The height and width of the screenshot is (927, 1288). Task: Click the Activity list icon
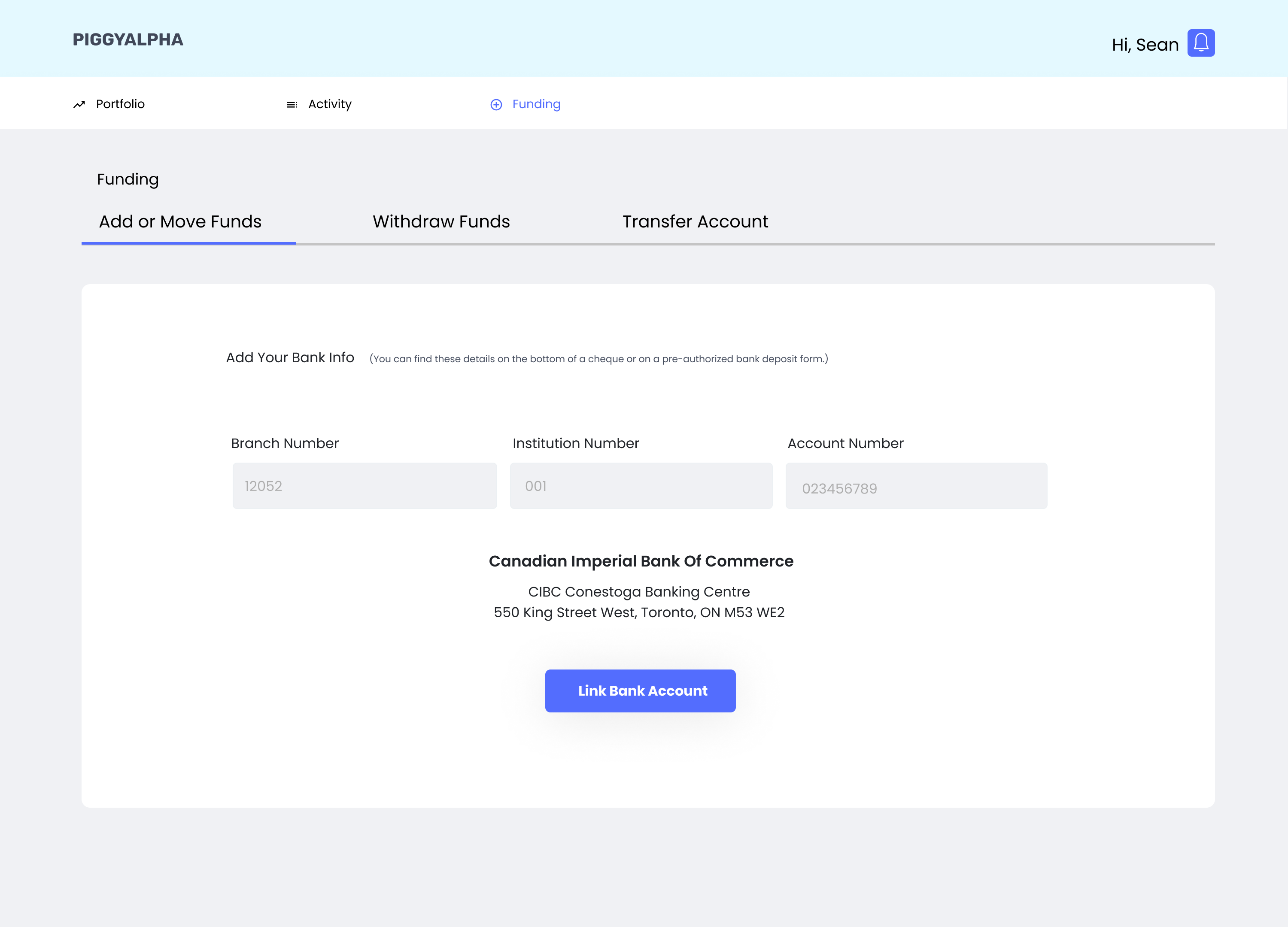[x=292, y=104]
